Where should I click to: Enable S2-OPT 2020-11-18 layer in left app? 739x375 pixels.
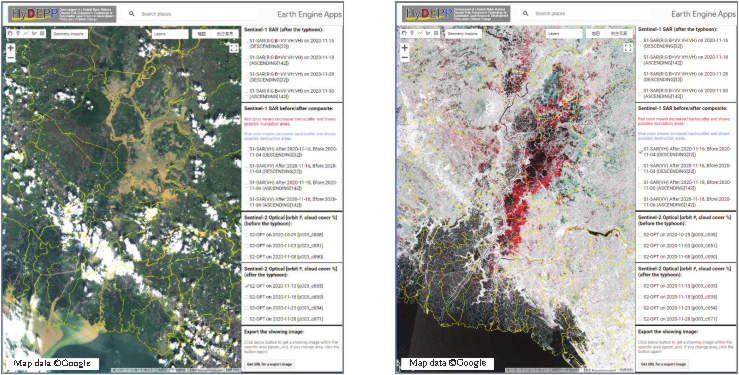(247, 297)
